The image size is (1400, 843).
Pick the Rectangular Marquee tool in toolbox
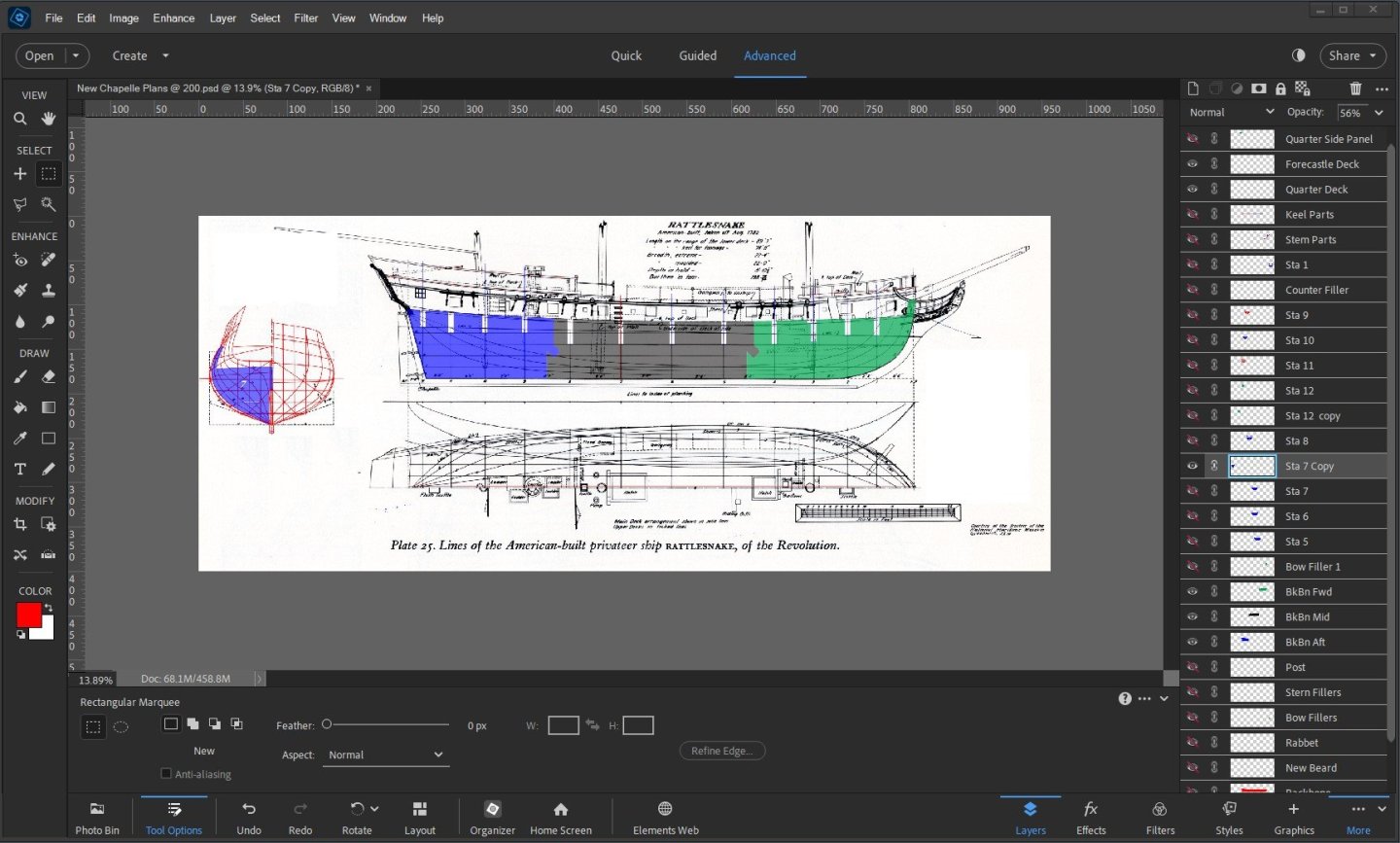pyautogui.click(x=49, y=174)
